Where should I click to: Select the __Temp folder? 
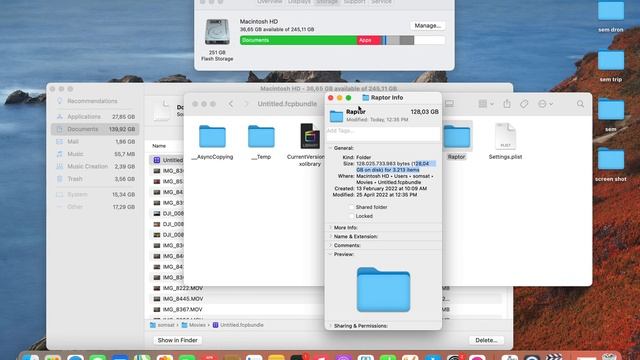261,142
